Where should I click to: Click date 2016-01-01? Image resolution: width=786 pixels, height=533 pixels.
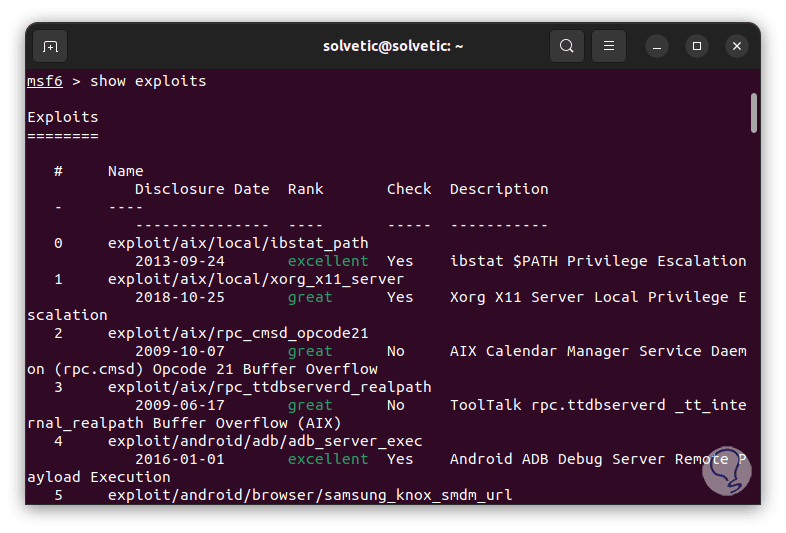[x=180, y=460]
